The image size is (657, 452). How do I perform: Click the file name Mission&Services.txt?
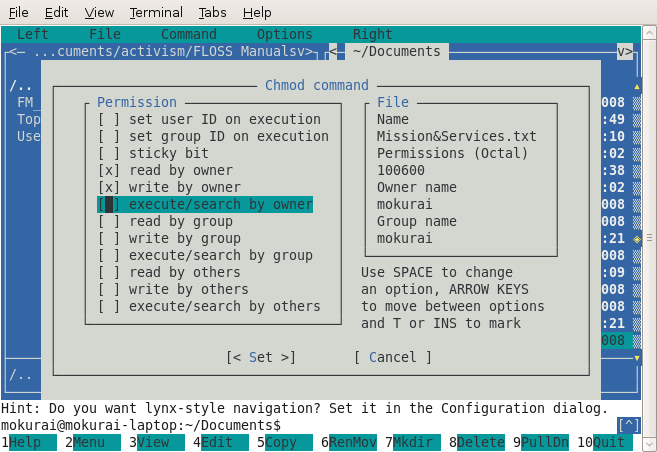(x=456, y=137)
